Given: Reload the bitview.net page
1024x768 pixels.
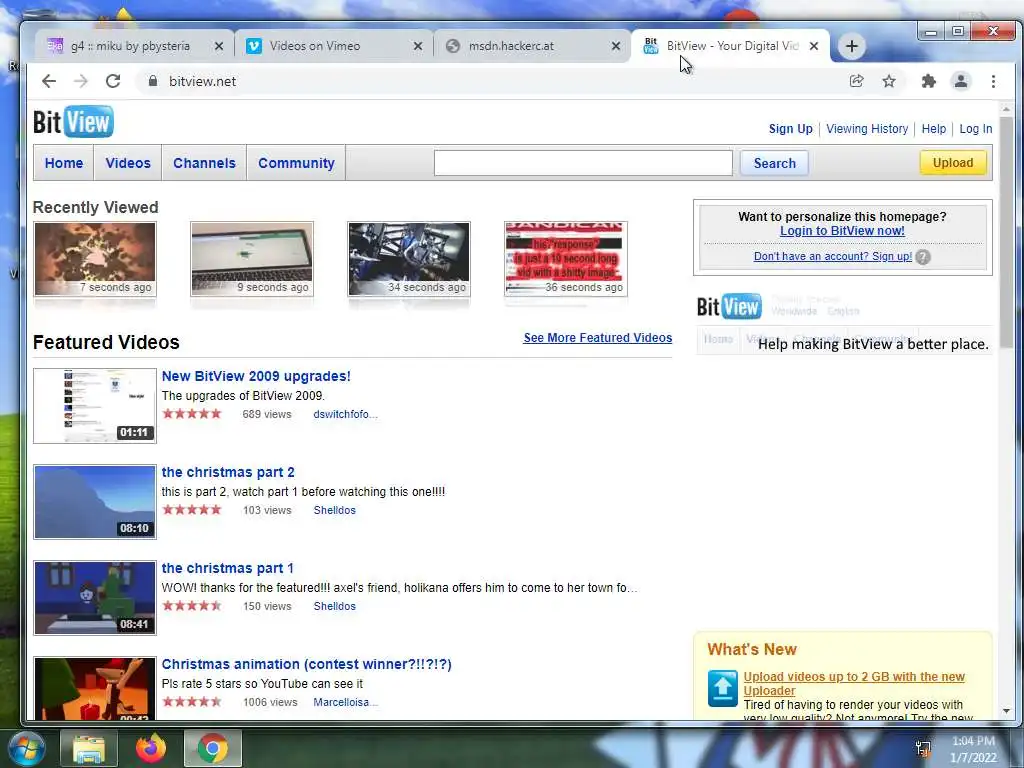Looking at the screenshot, I should point(113,81).
